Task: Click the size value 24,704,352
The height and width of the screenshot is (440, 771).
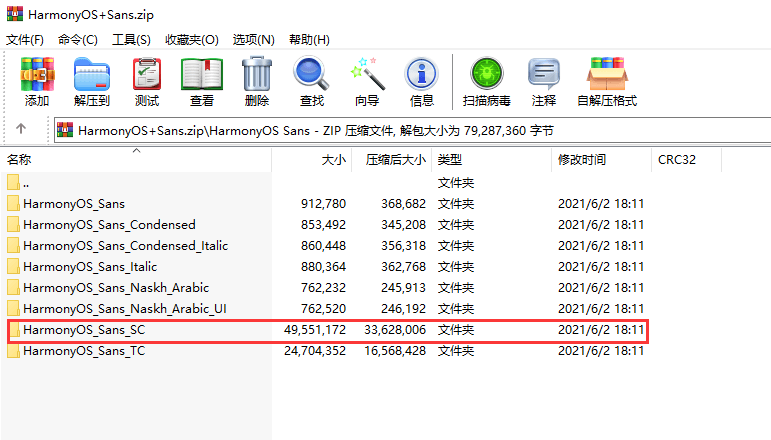Action: click(315, 351)
